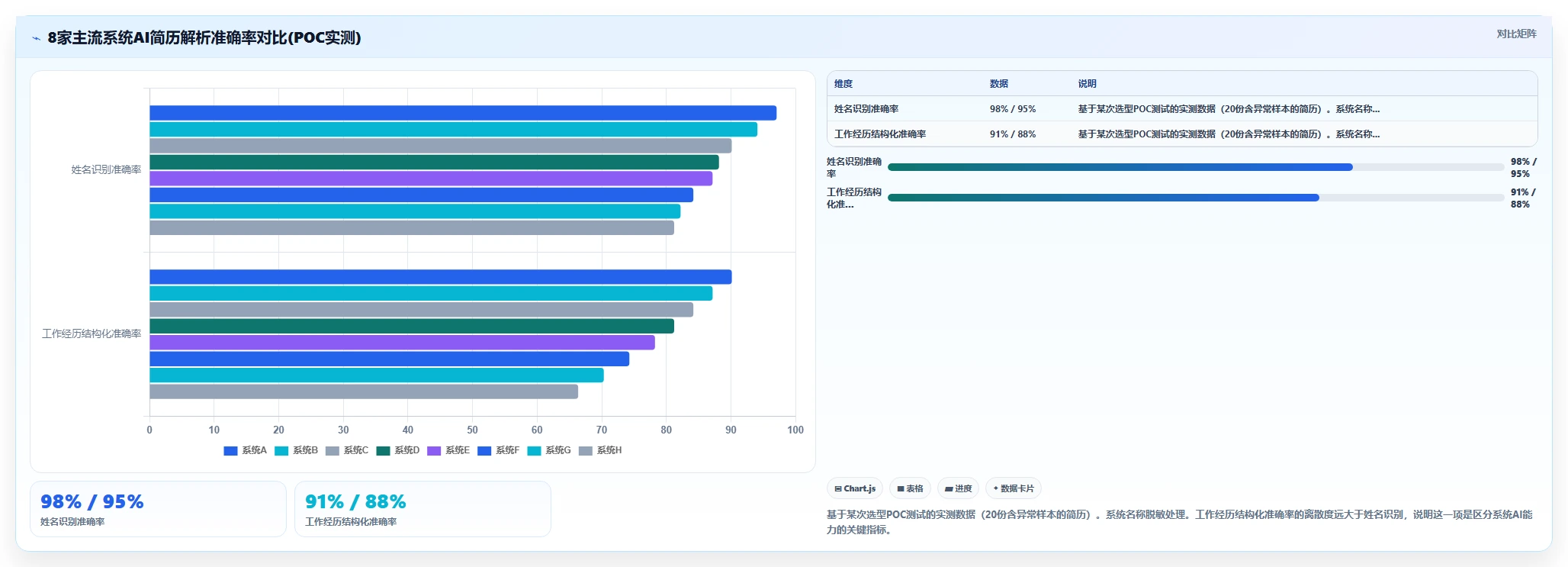Click the 姓名识别准确率 progress bar

(1196, 167)
